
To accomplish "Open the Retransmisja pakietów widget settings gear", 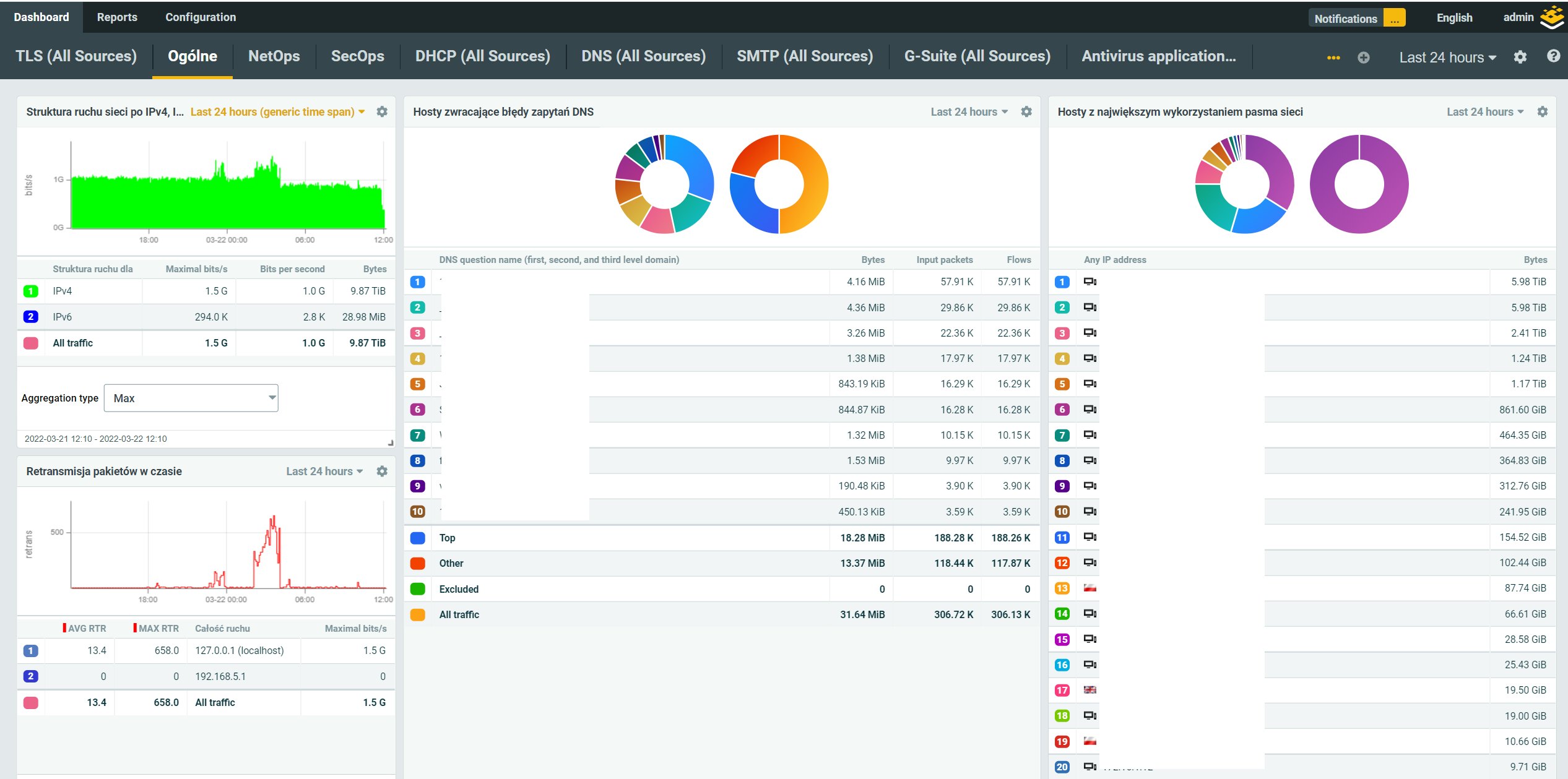I will click(x=382, y=471).
